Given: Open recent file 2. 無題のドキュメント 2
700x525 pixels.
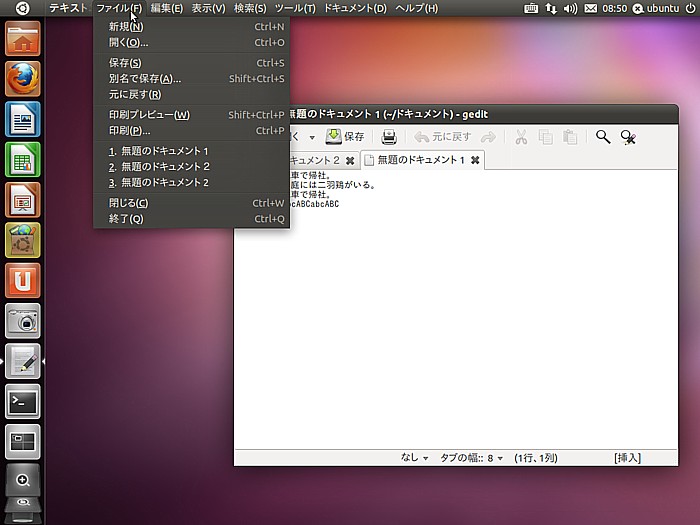Looking at the screenshot, I should (192, 167).
